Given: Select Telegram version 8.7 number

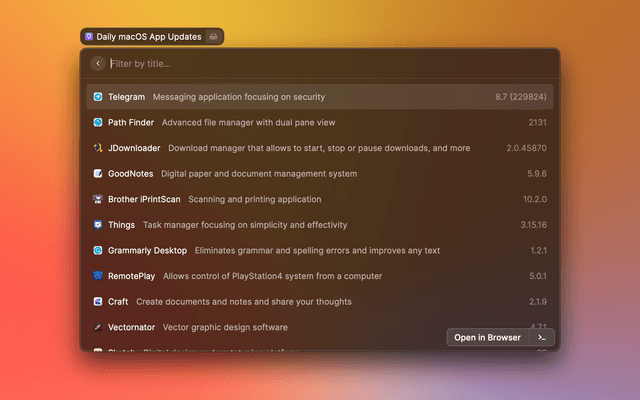Looking at the screenshot, I should tap(520, 97).
